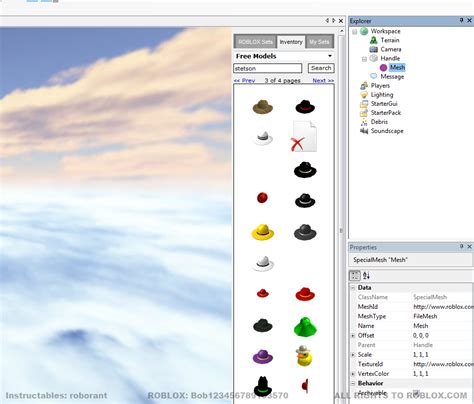Switch to the ROBLOX Sets tab

[x=256, y=42]
